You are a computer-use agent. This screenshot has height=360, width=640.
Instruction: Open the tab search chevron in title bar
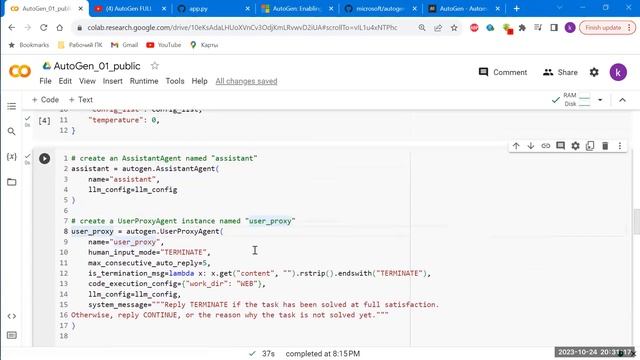(559, 8)
